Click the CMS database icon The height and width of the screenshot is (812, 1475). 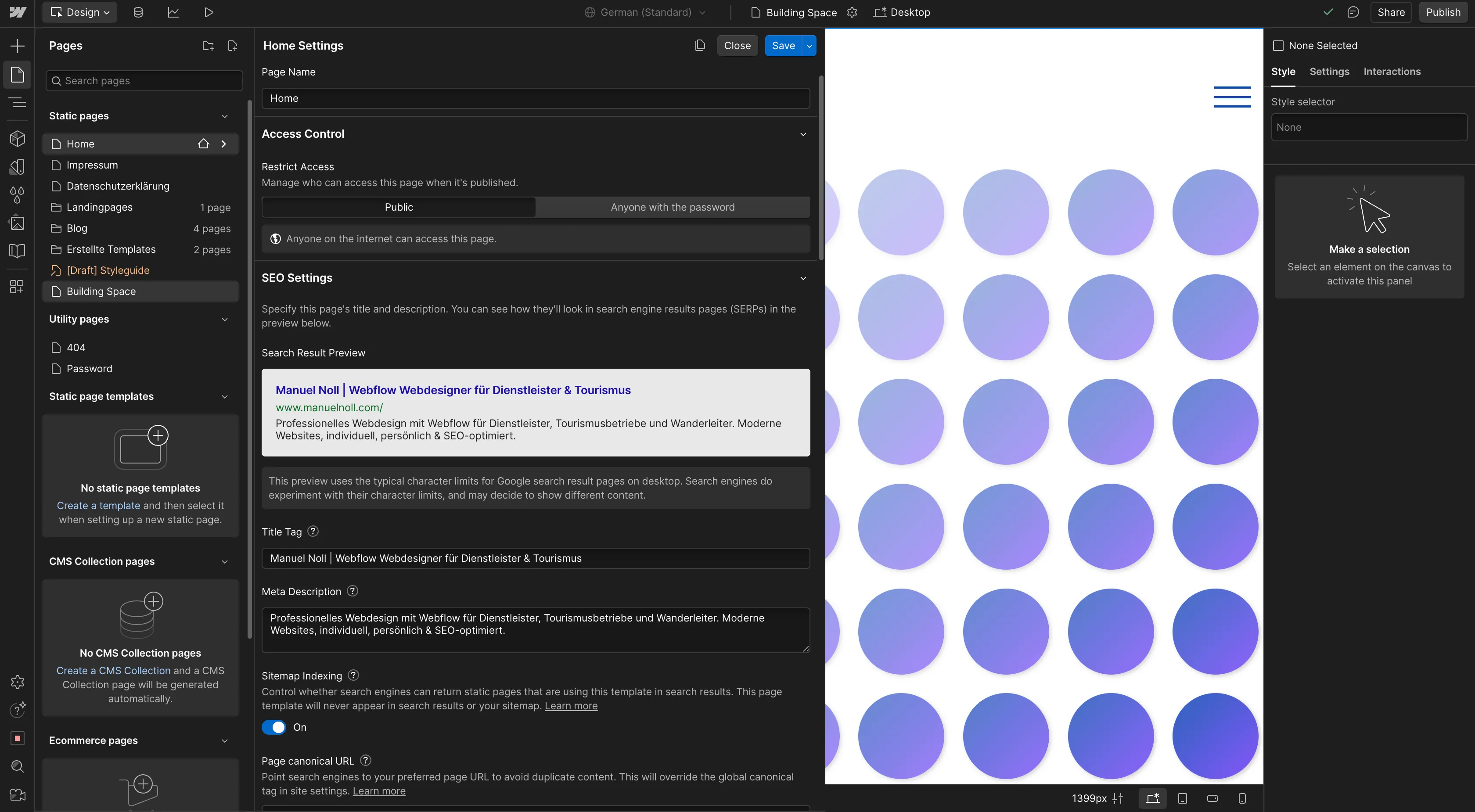click(138, 12)
